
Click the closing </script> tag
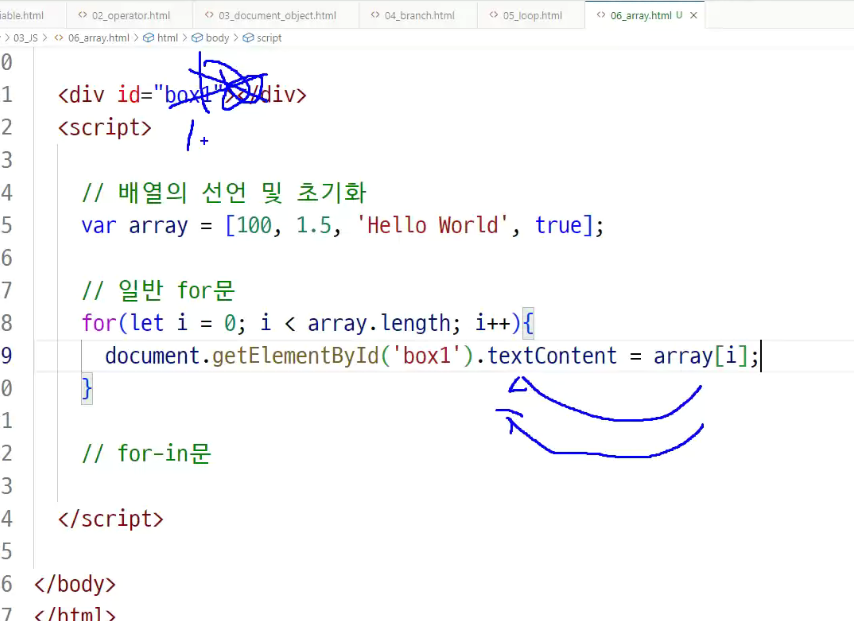[111, 519]
